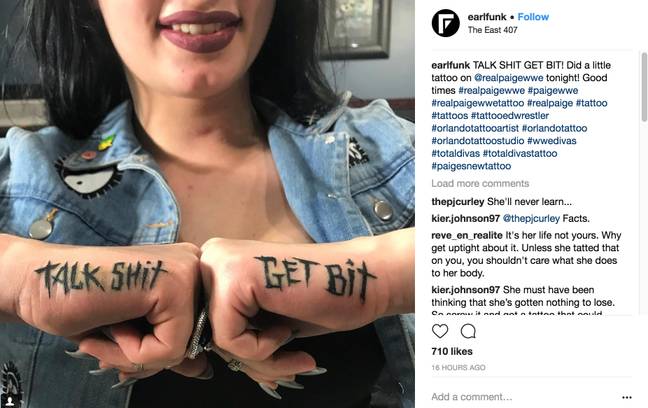
Task: Click the comments panel scrollbar
Action: pos(644,87)
